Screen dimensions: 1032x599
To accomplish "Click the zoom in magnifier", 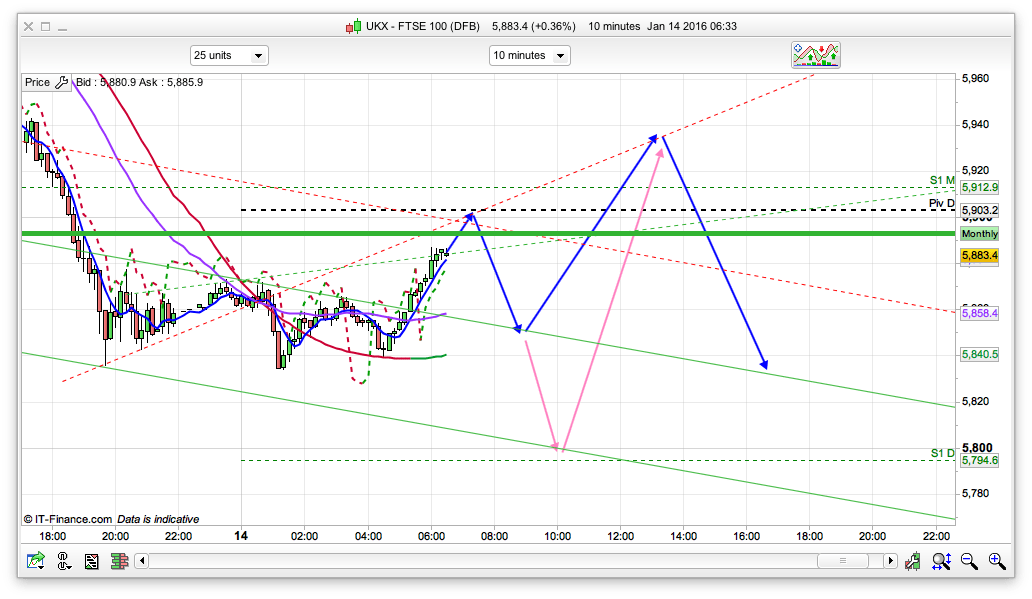I will 996,562.
